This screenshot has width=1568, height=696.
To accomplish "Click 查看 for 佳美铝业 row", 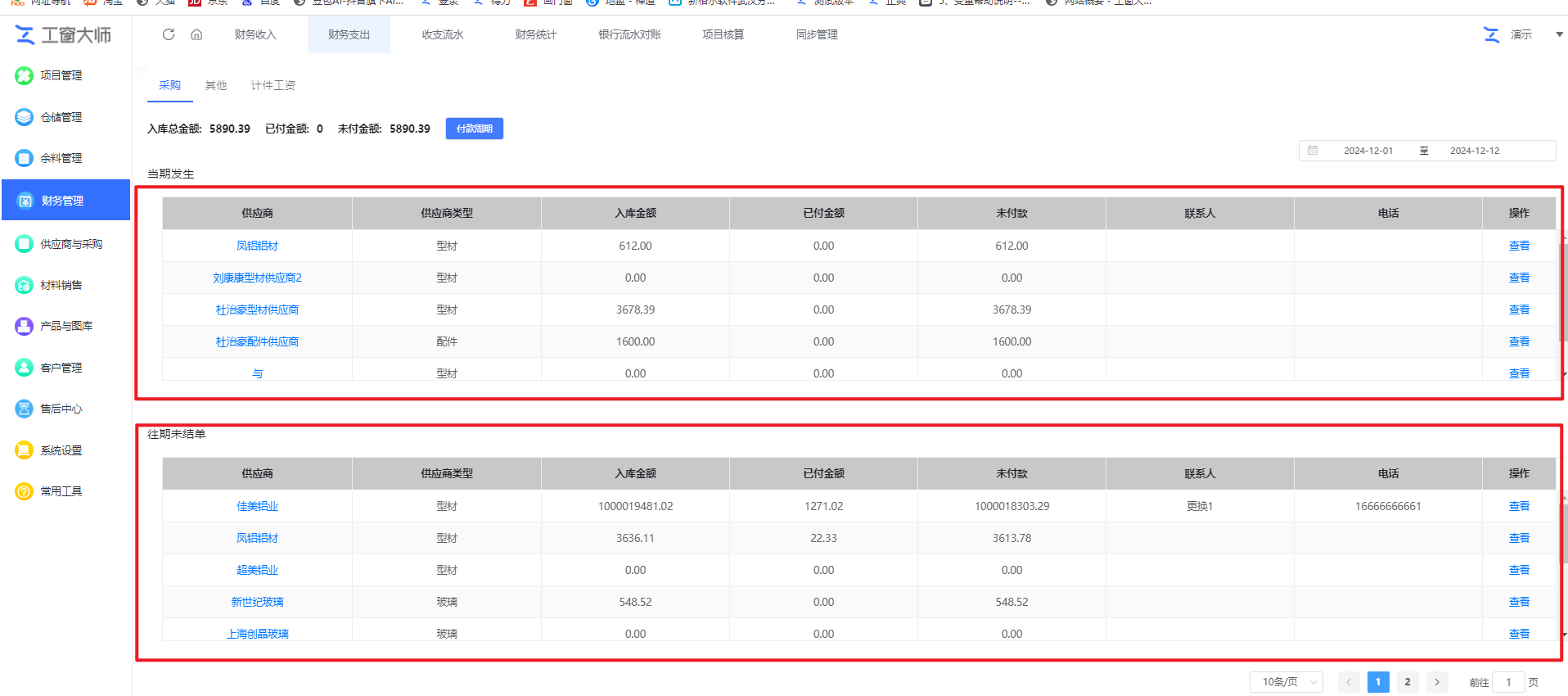I will tap(1519, 506).
